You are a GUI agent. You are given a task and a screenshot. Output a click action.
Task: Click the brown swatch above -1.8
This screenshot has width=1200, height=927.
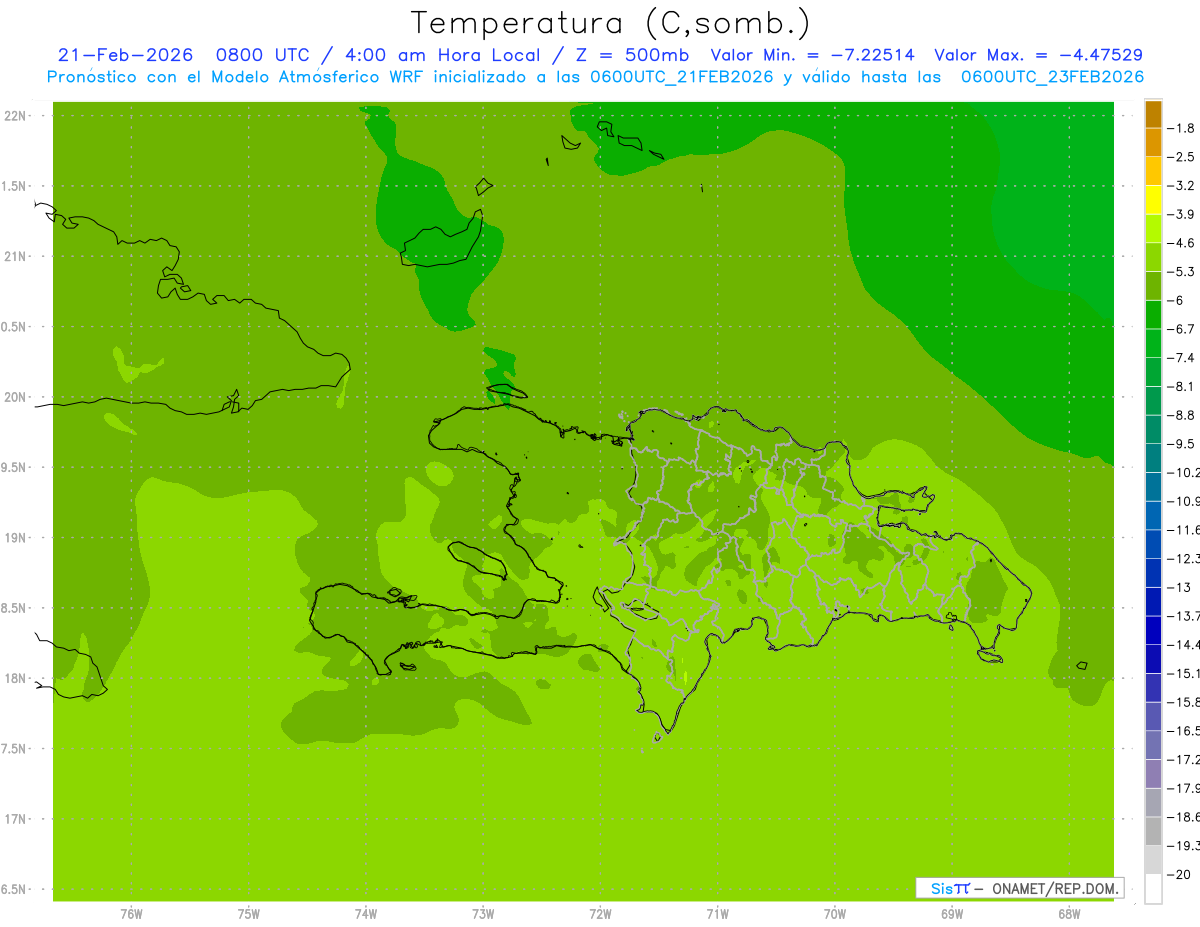(x=1153, y=114)
